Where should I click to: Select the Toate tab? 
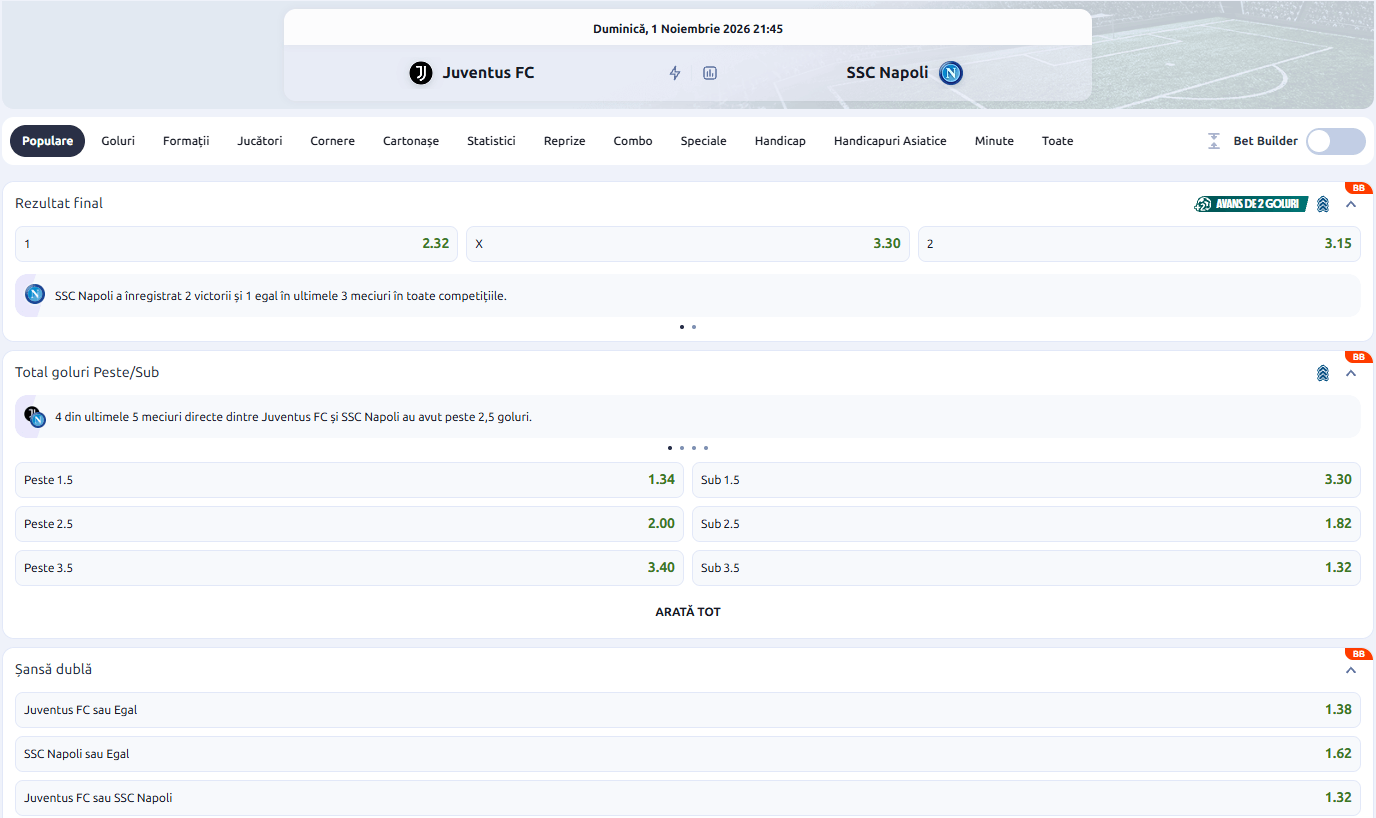point(1057,141)
